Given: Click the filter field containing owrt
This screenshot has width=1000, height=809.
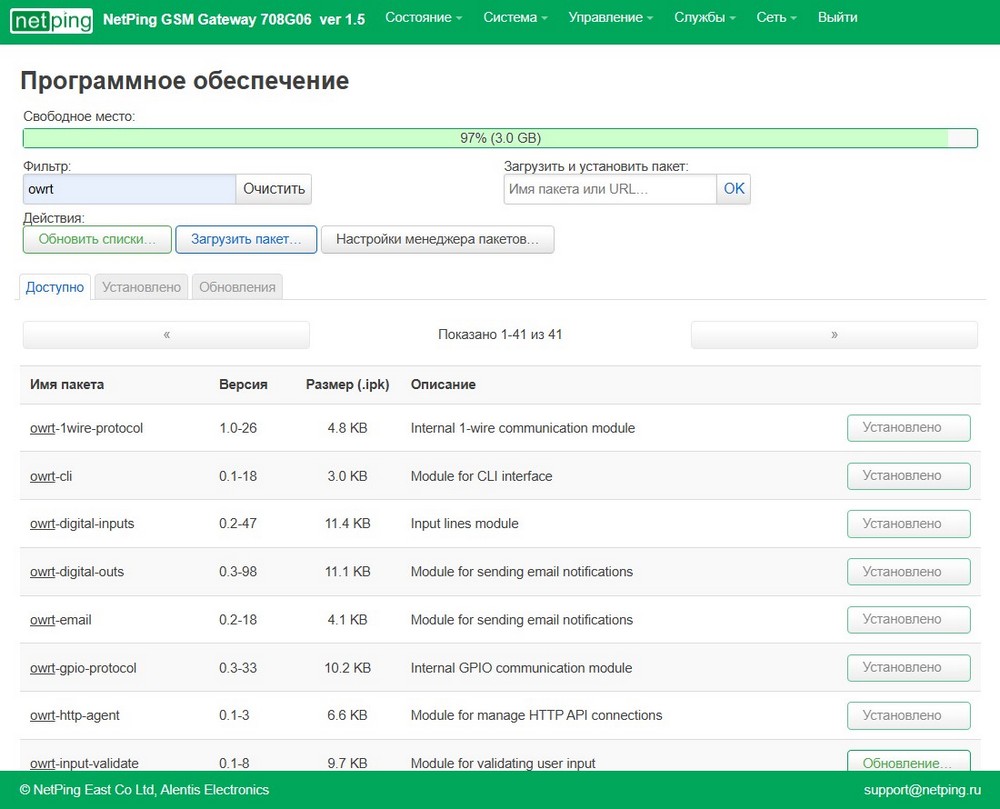Looking at the screenshot, I should [x=129, y=189].
